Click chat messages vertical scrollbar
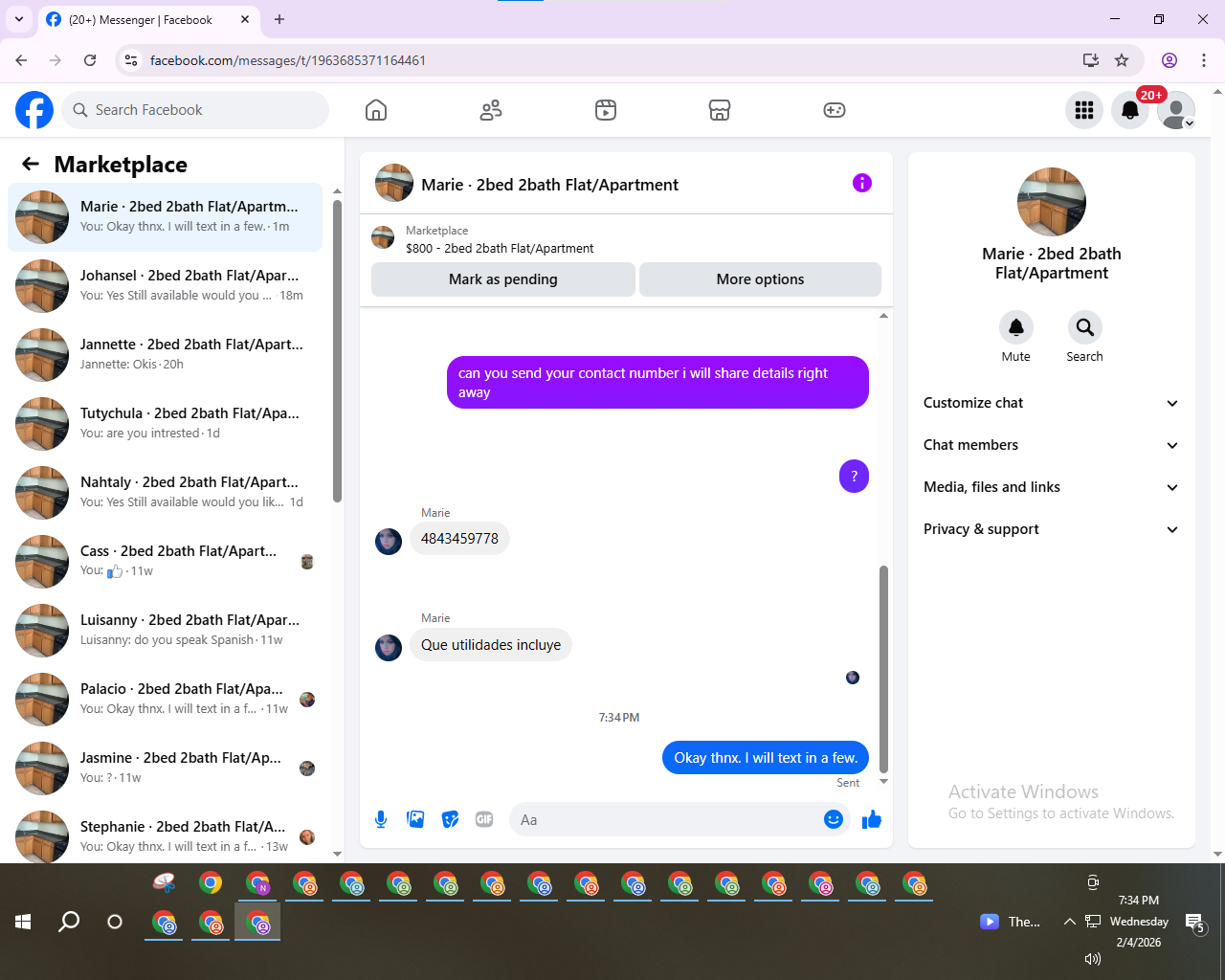 point(883,669)
